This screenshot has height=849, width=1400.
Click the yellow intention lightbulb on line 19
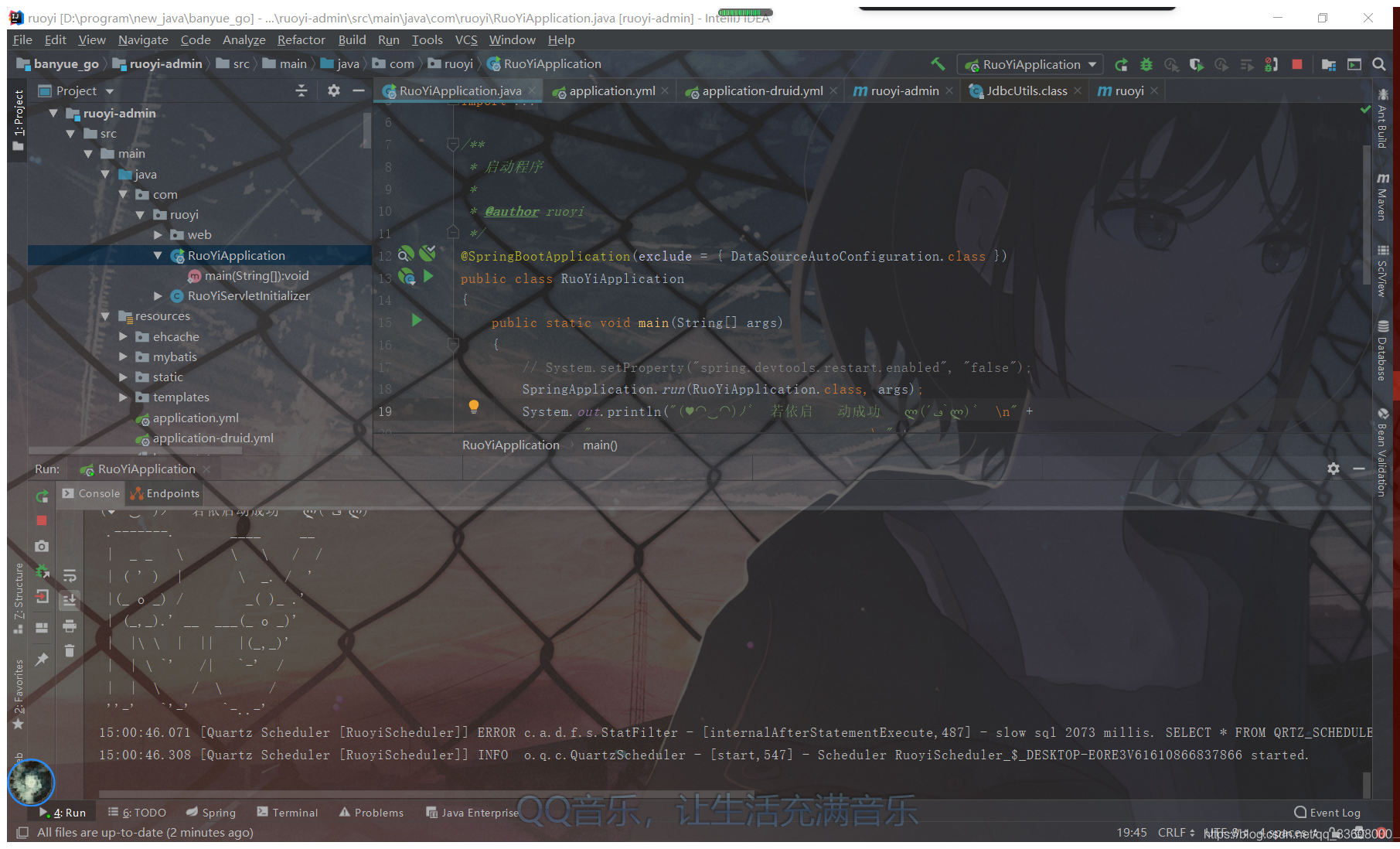point(474,407)
